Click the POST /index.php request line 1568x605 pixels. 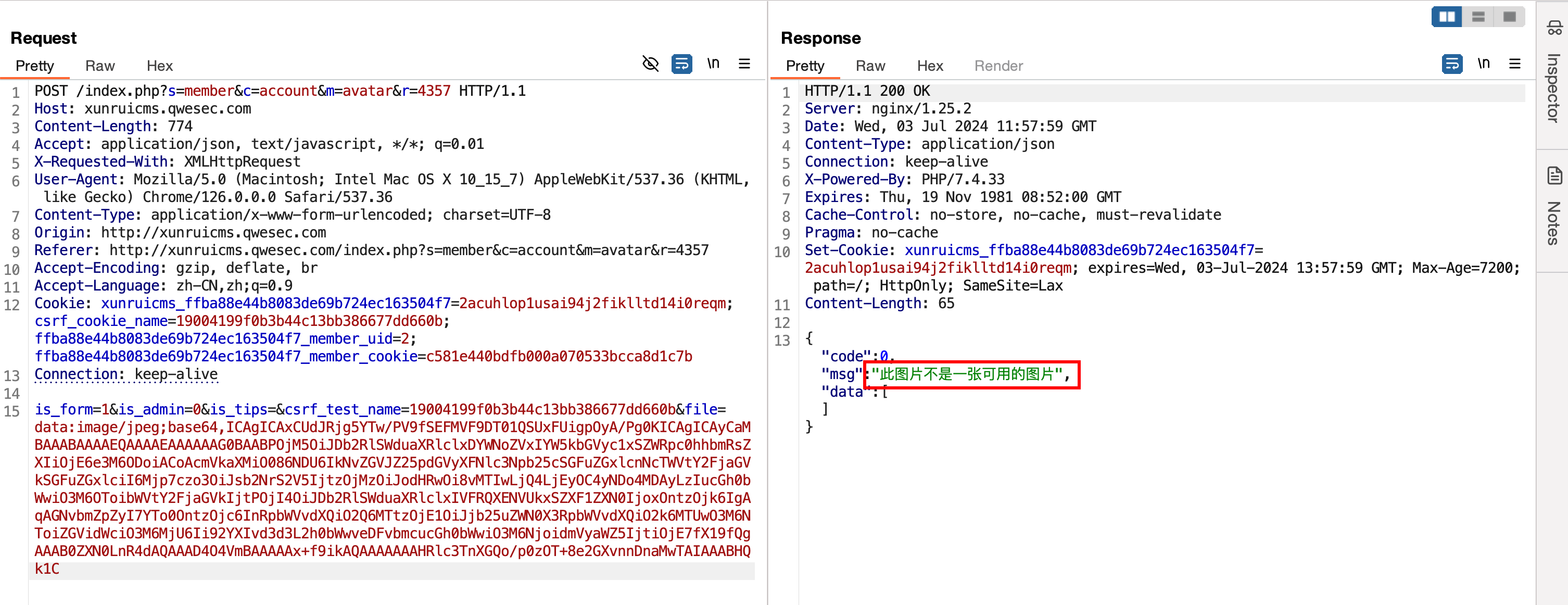tap(280, 91)
